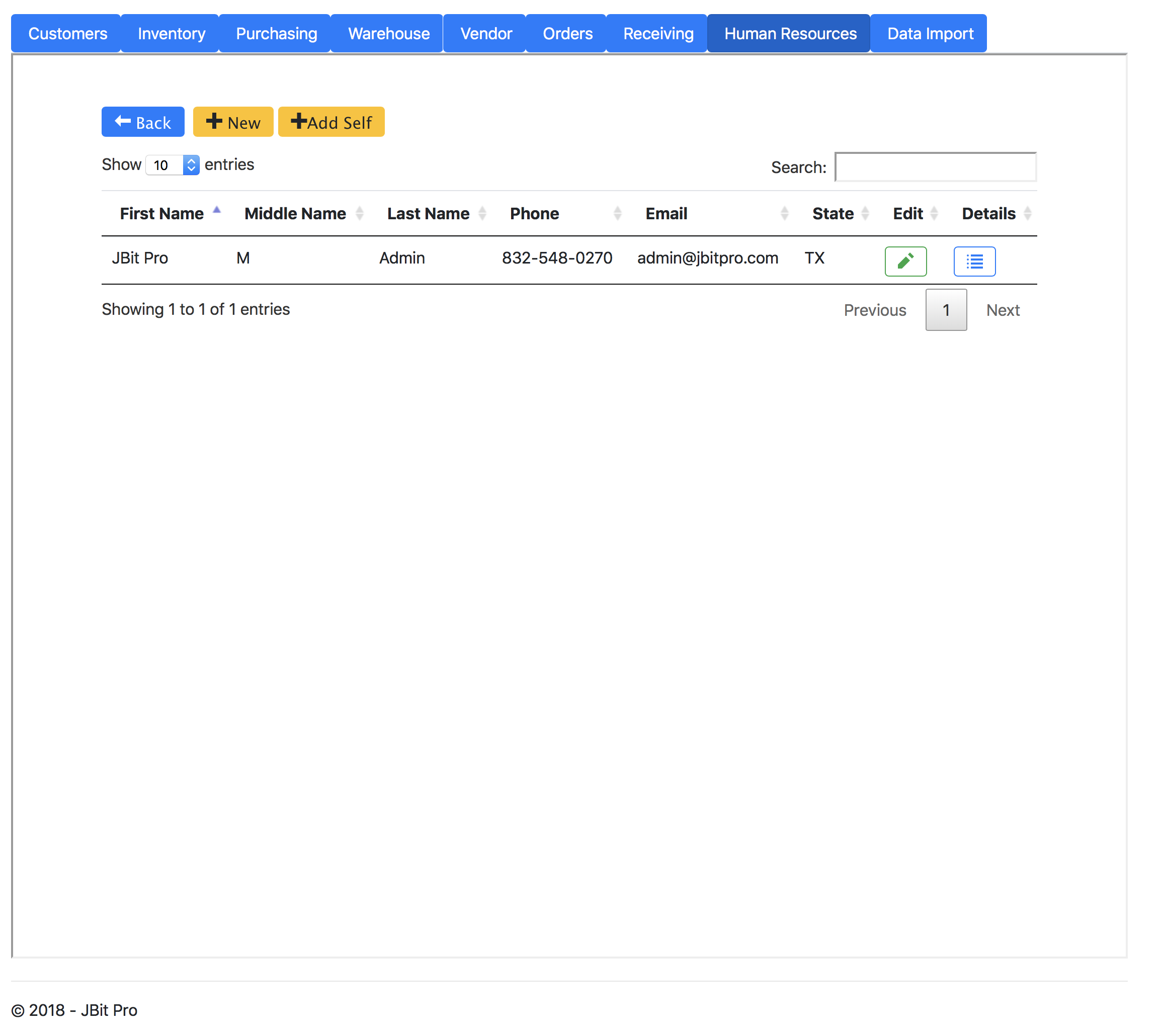This screenshot has height=1036, width=1163.
Task: Click the phone number 832-548-0270
Action: pyautogui.click(x=557, y=258)
